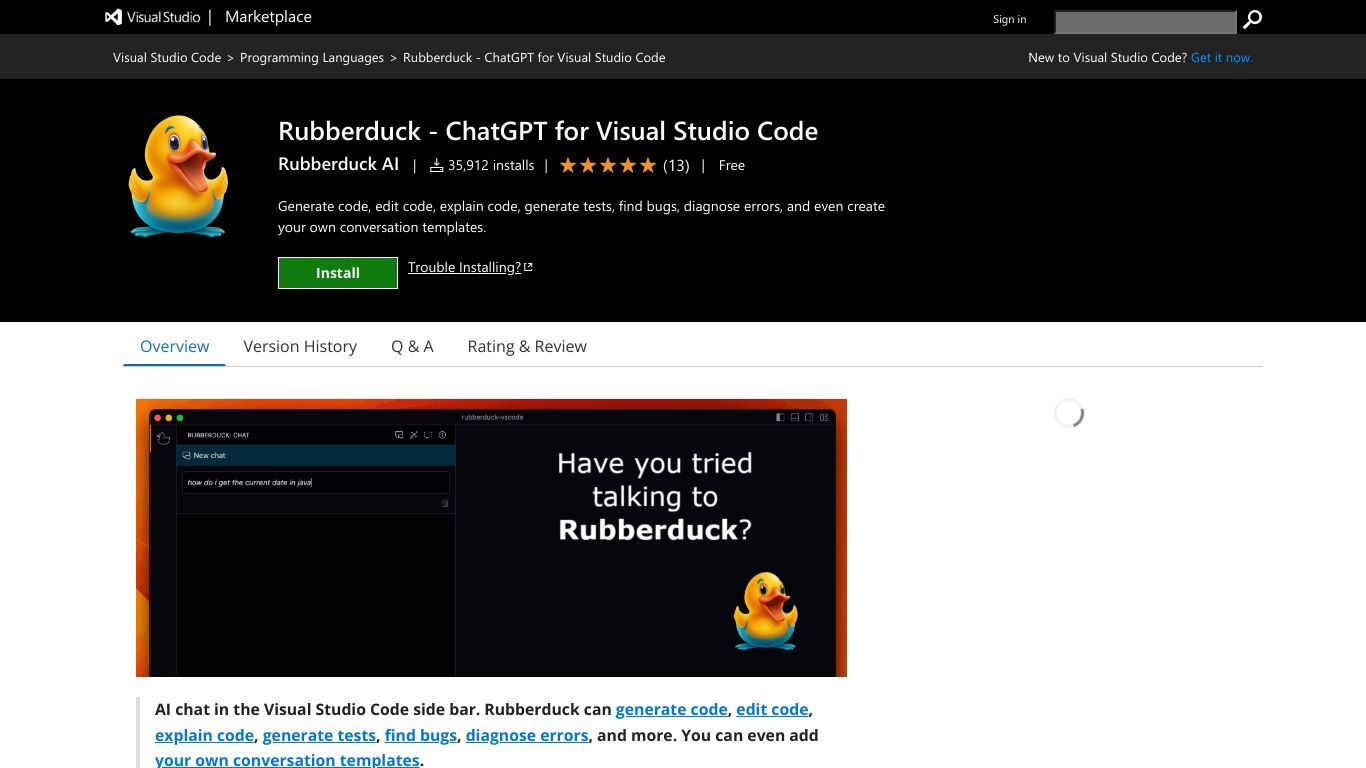Focus the marketplace search box

(1146, 21)
